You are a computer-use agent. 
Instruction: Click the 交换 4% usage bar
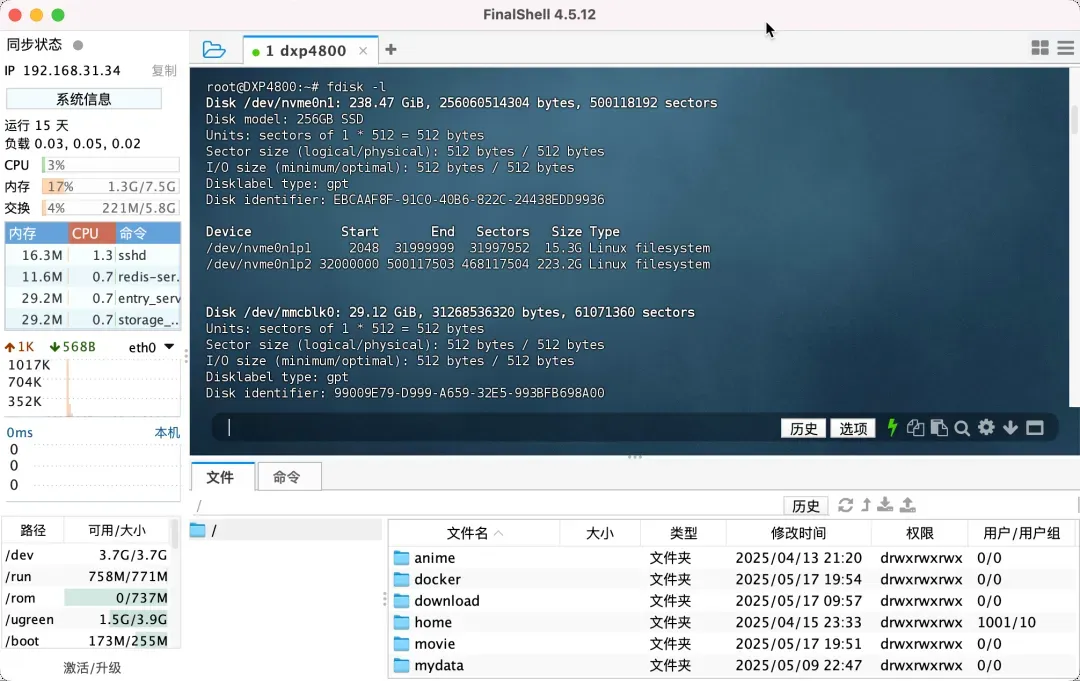click(110, 208)
